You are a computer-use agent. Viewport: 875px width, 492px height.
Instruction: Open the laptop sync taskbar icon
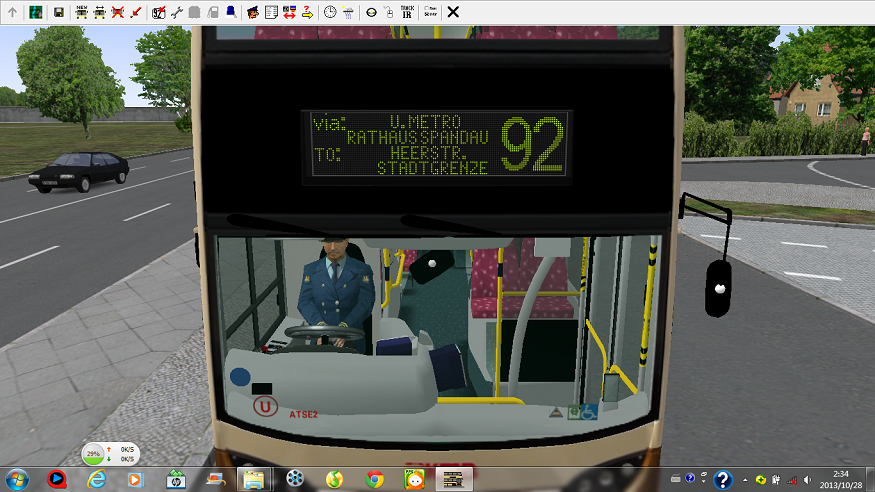click(x=215, y=479)
